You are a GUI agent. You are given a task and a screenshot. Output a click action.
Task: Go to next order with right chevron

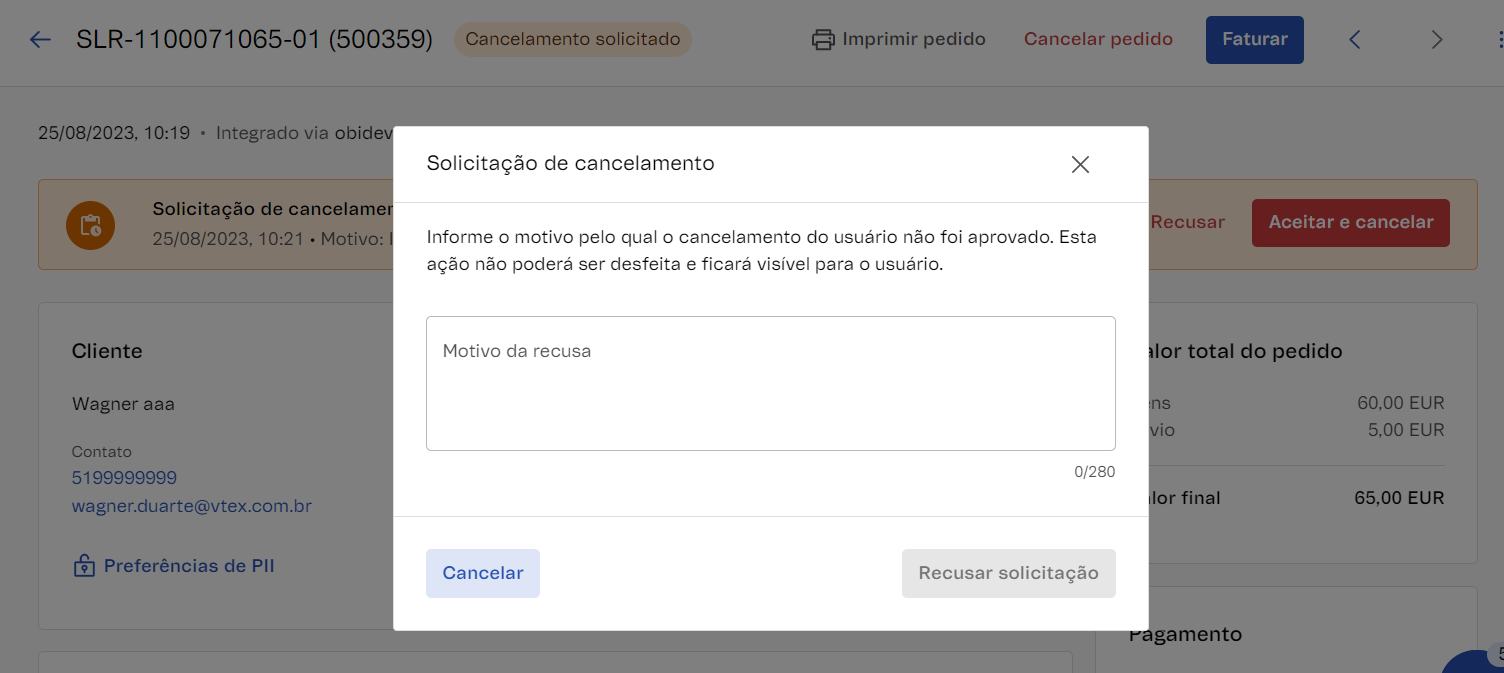[x=1437, y=40]
